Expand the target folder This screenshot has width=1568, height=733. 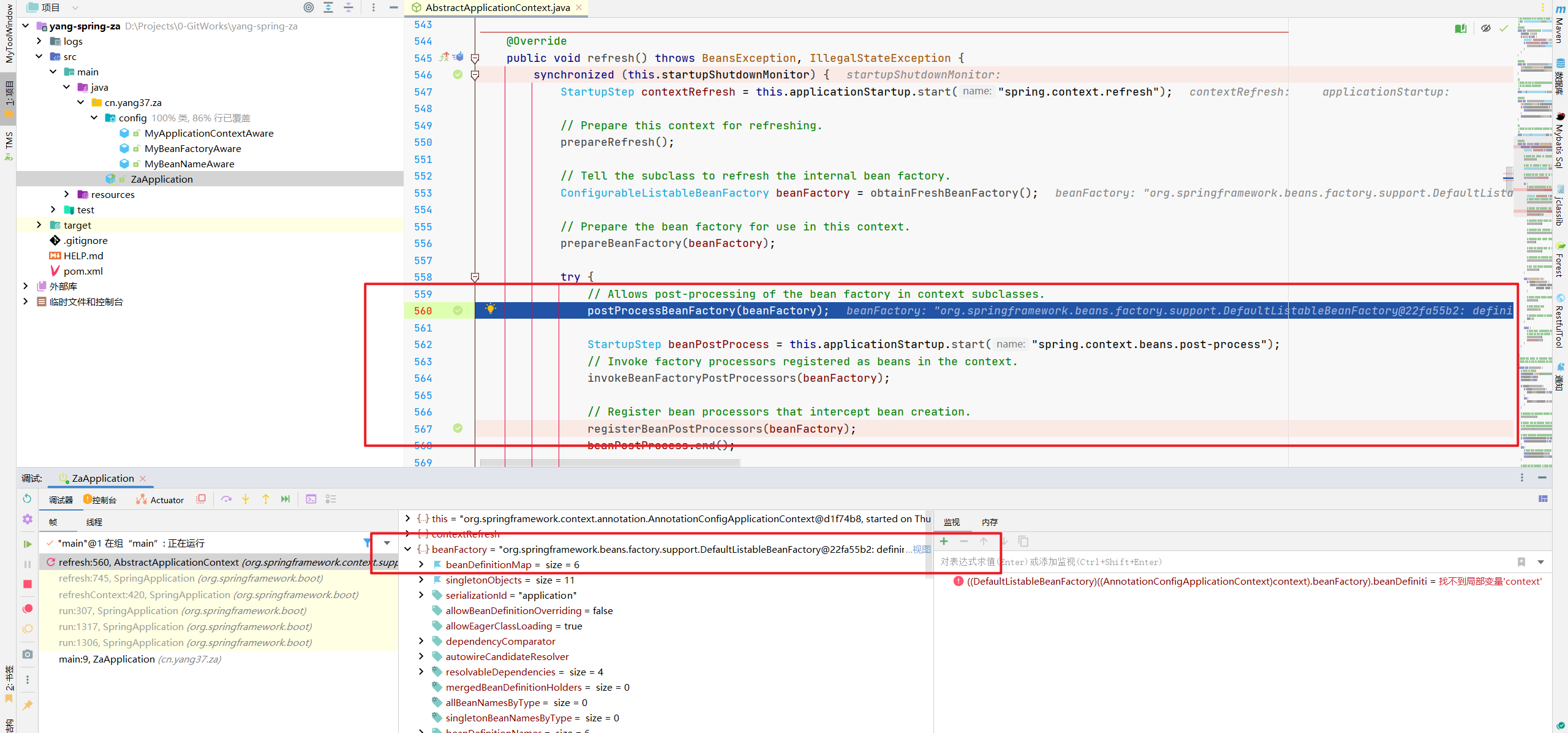[39, 225]
